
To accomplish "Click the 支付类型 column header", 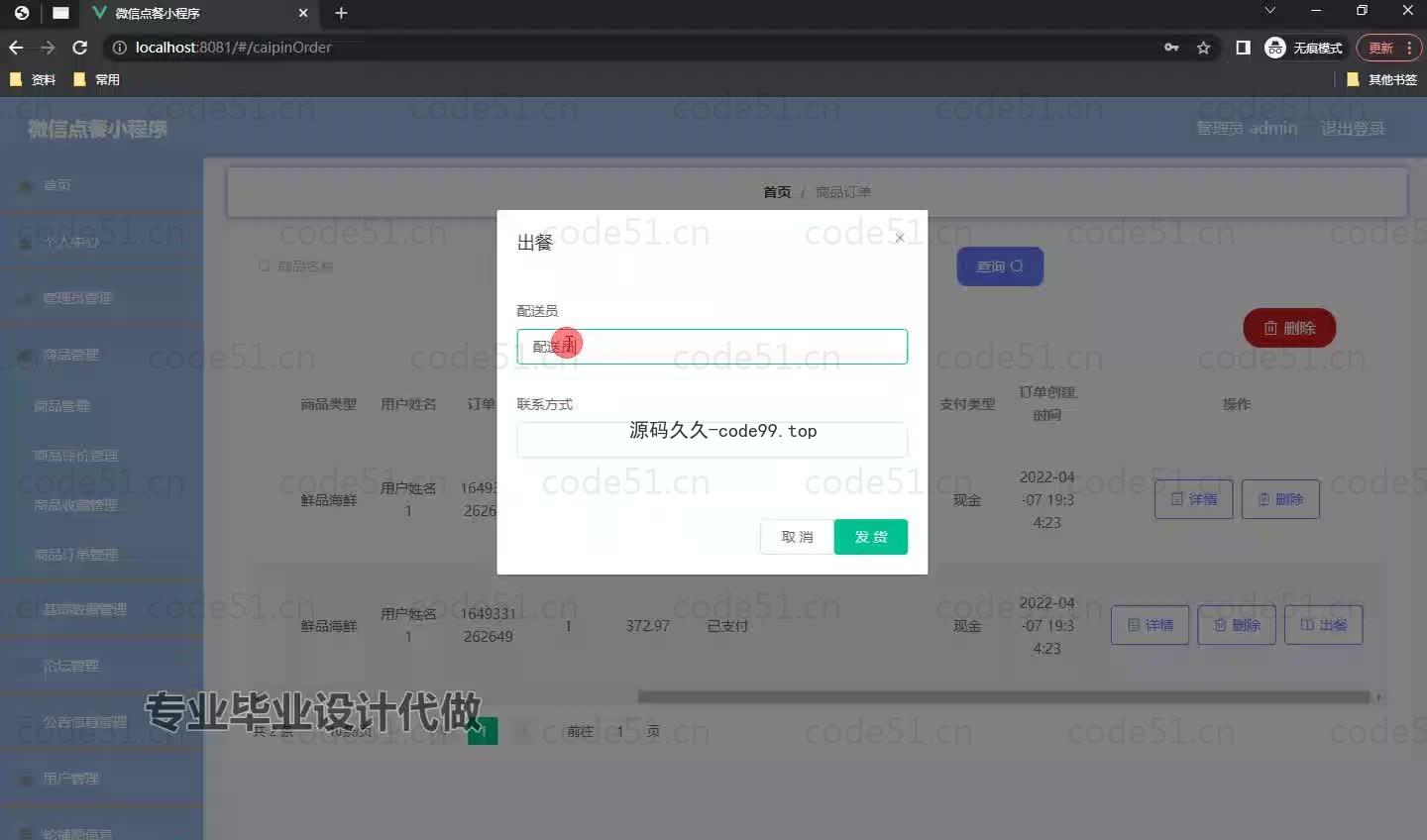I will point(967,404).
